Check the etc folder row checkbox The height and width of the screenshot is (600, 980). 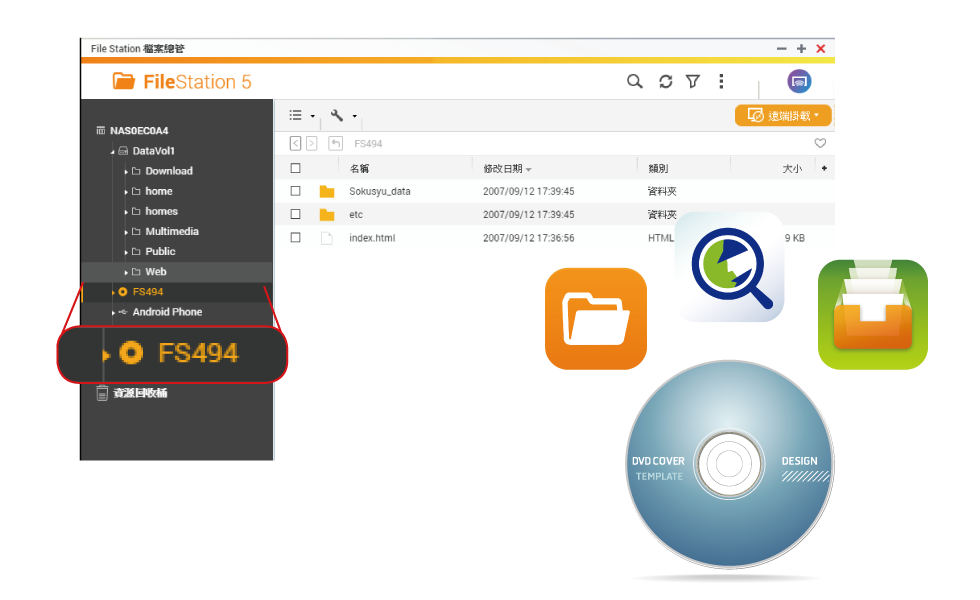coord(296,214)
